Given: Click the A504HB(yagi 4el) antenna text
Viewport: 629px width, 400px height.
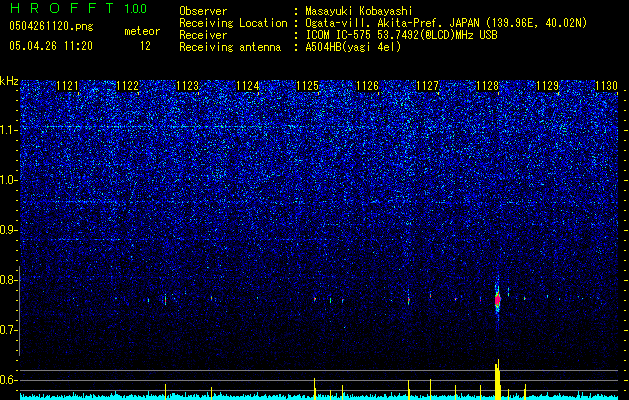Looking at the screenshot, I should coord(353,47).
